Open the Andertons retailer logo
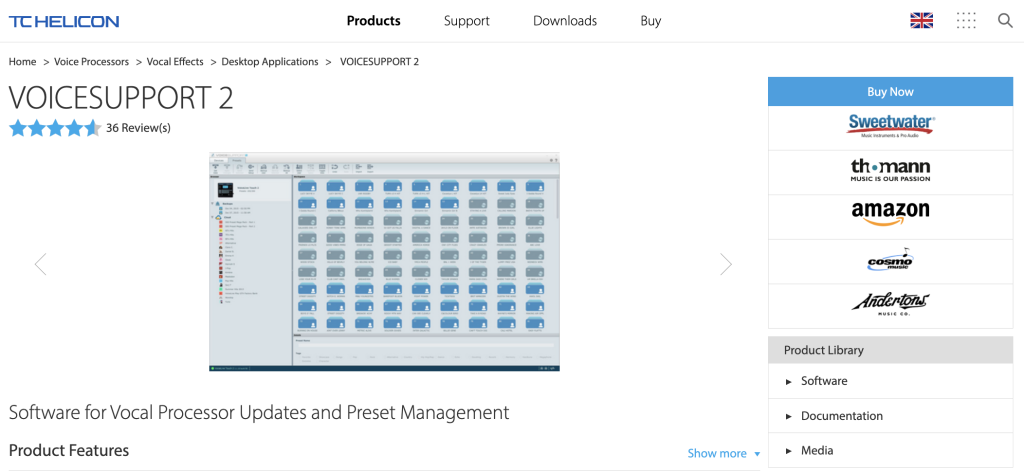Screen dimensions: 1024x473 [x=890, y=302]
